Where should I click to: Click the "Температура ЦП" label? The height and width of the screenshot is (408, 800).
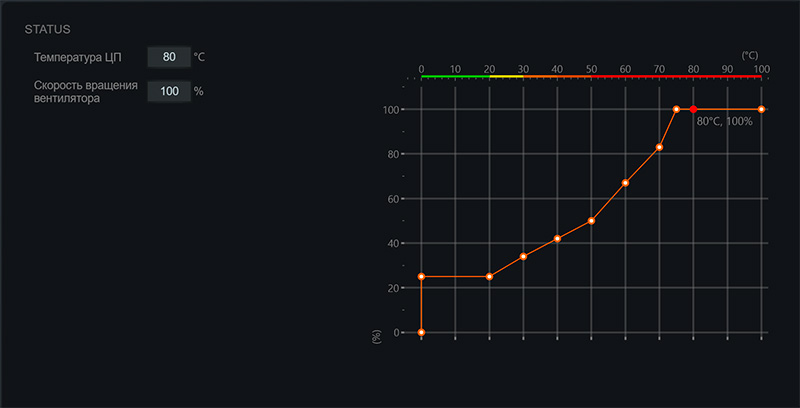(x=83, y=57)
